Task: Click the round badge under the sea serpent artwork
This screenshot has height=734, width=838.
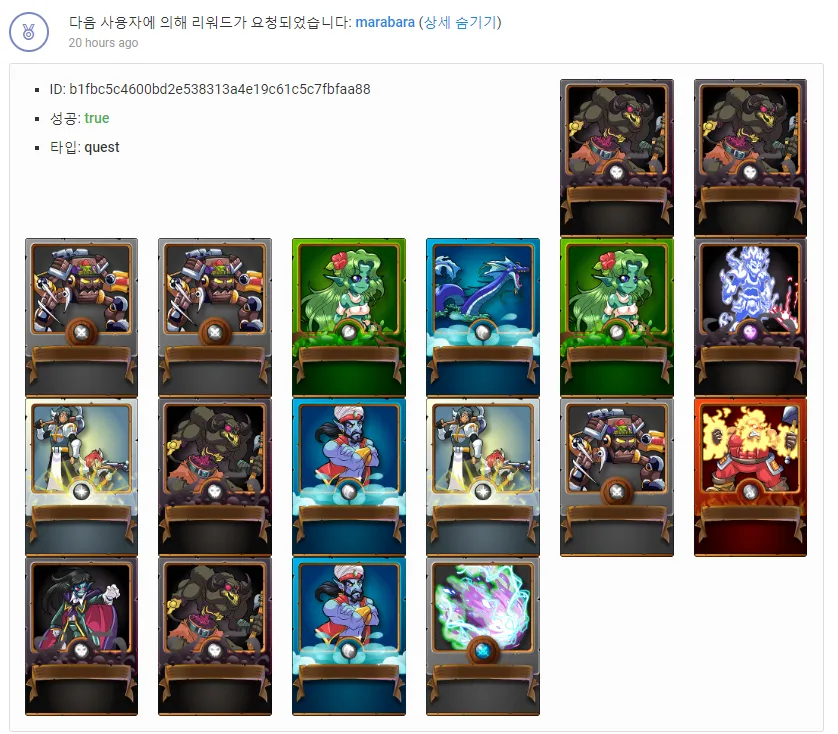Action: point(483,333)
